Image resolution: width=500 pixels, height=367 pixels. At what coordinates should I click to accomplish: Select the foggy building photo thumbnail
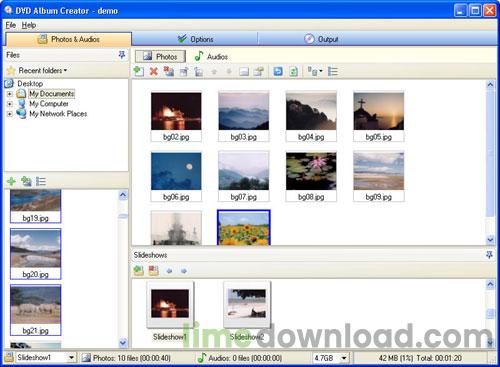pos(176,228)
